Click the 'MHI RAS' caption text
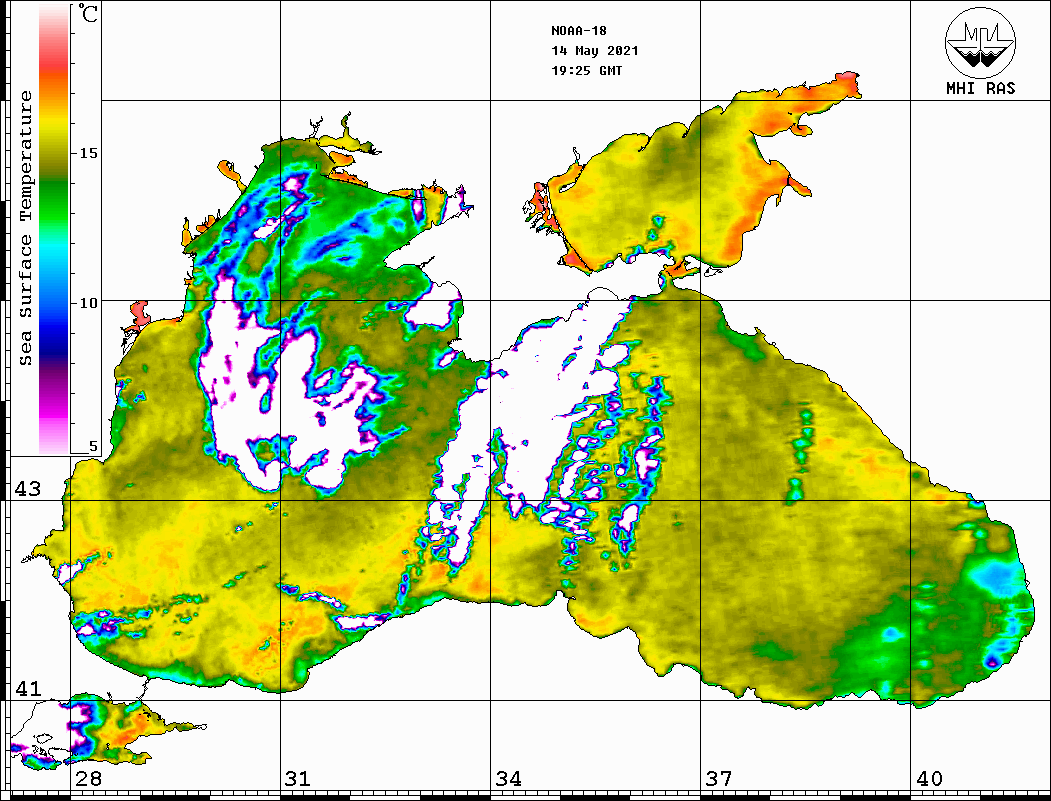The width and height of the screenshot is (1051, 801). (x=980, y=88)
